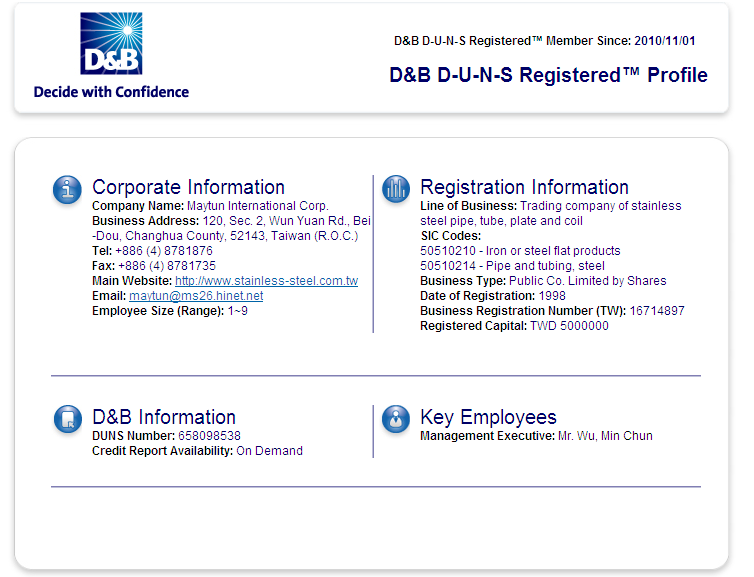Select the 'D&B D-U-N-S Registered Profile' title
The width and height of the screenshot is (754, 577).
(x=548, y=75)
